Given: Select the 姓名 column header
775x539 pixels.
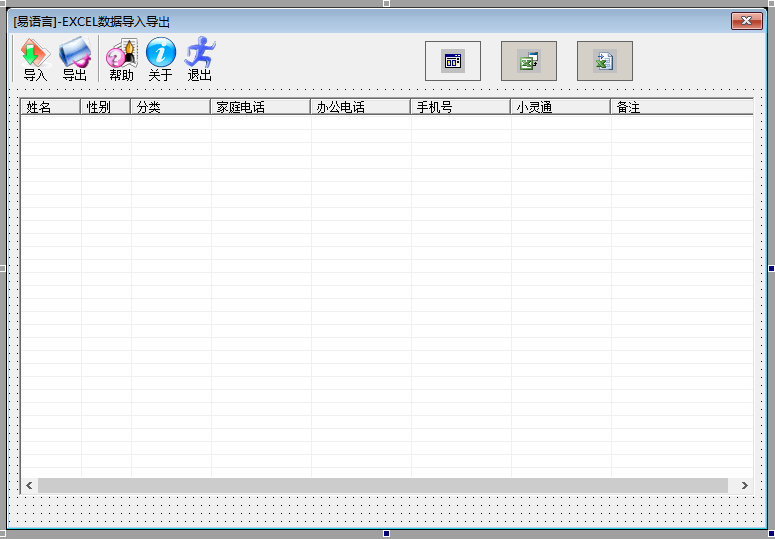Looking at the screenshot, I should [x=50, y=107].
